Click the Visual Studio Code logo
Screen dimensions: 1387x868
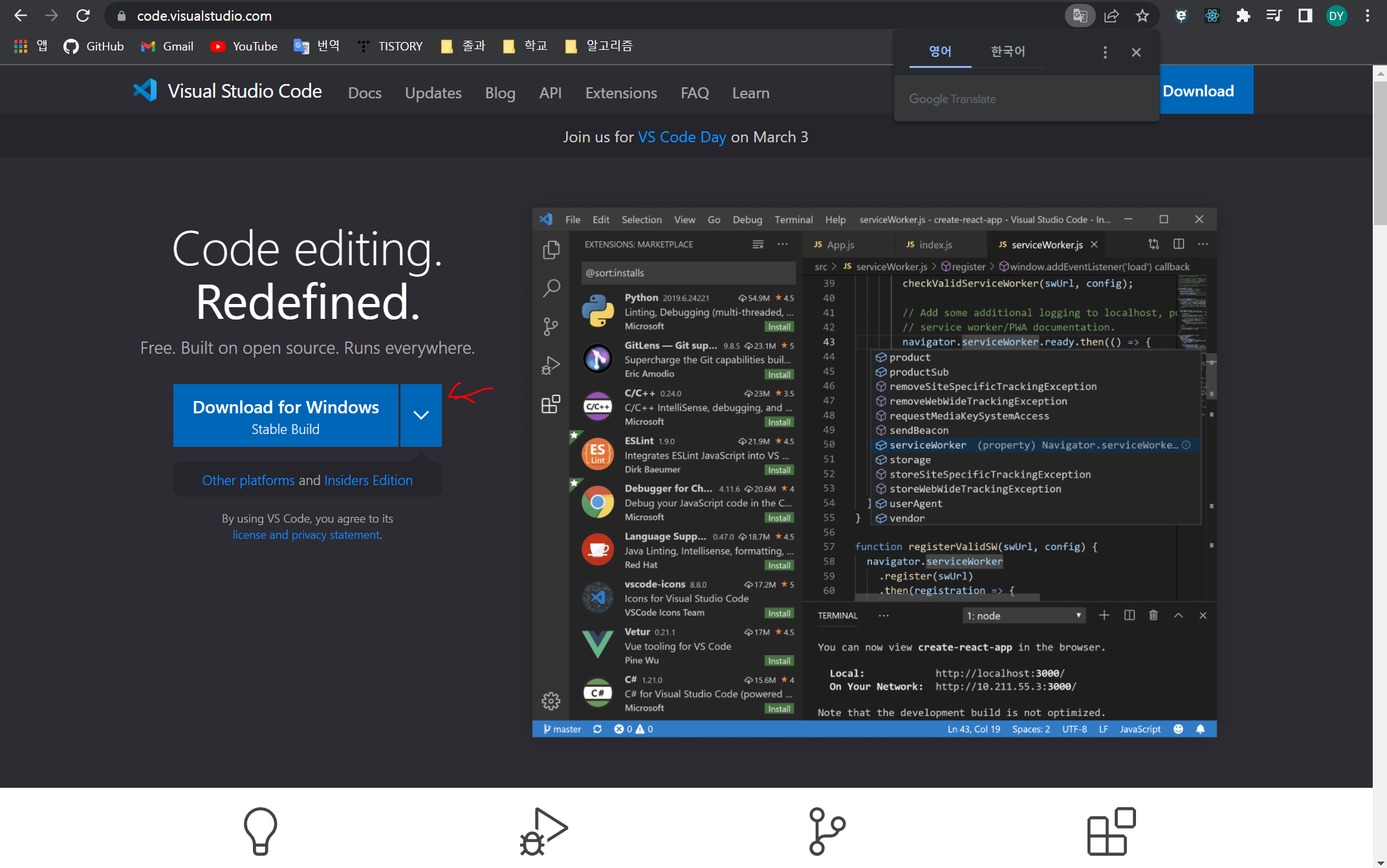coord(145,91)
